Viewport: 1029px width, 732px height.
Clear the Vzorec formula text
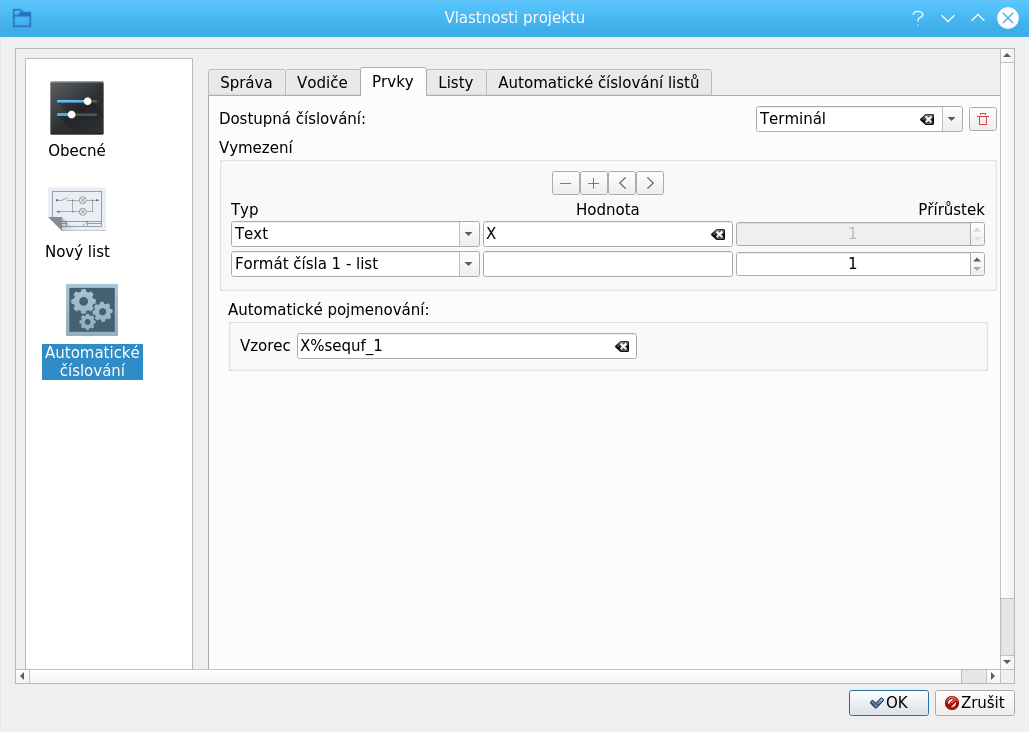pos(622,346)
